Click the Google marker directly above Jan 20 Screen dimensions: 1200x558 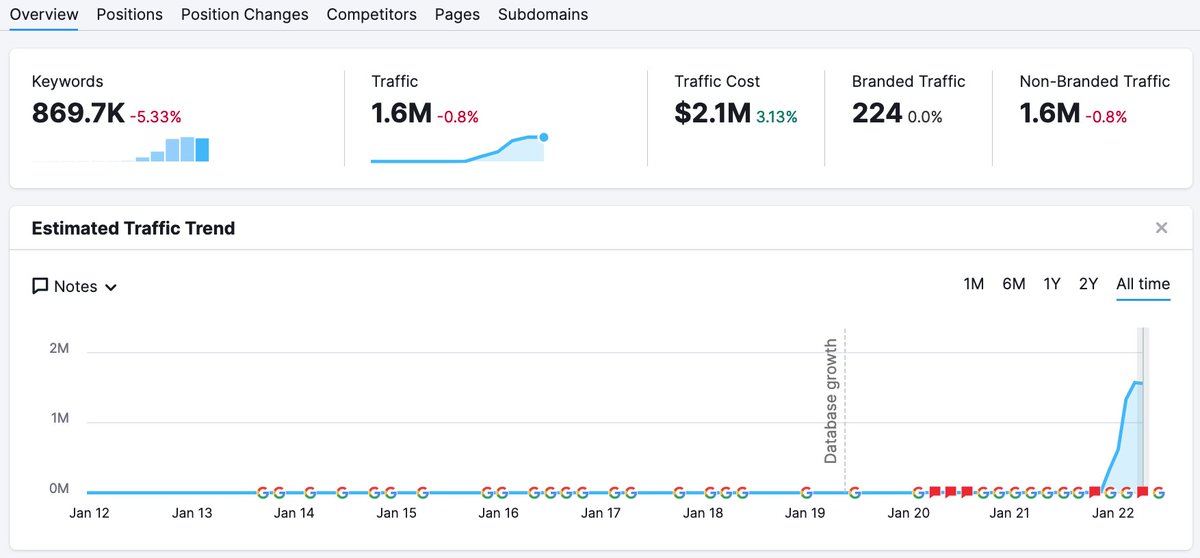(x=918, y=492)
